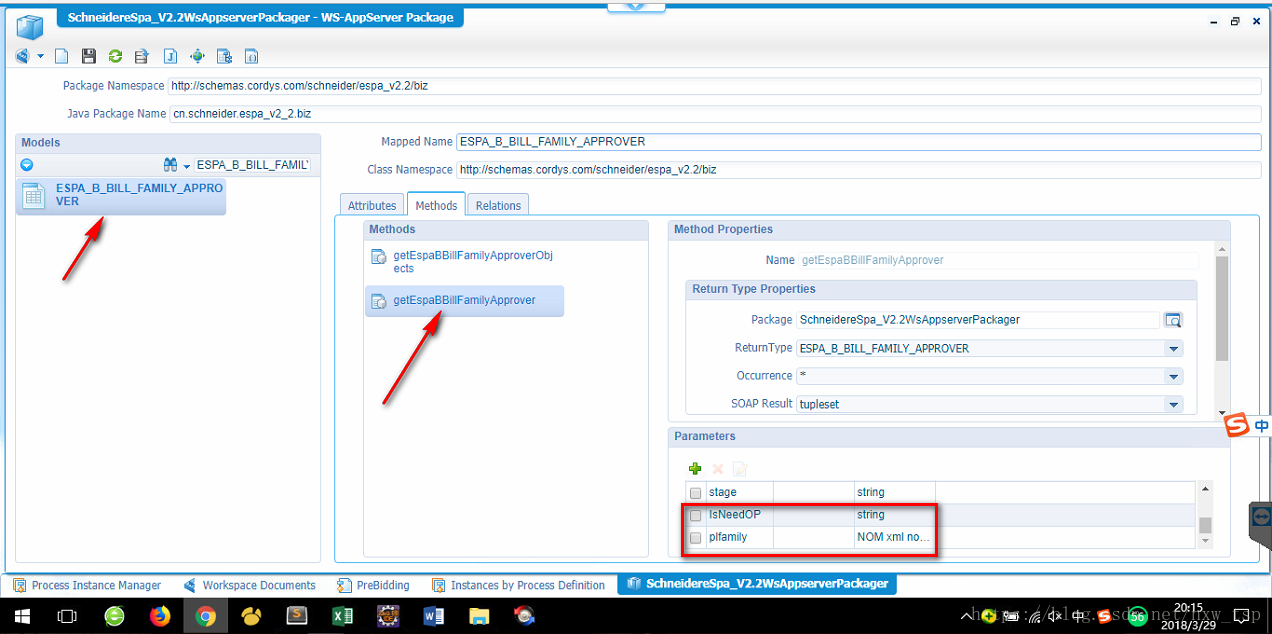Image resolution: width=1272 pixels, height=634 pixels.
Task: Click the Mapped Name field
Action: pyautogui.click(x=858, y=142)
